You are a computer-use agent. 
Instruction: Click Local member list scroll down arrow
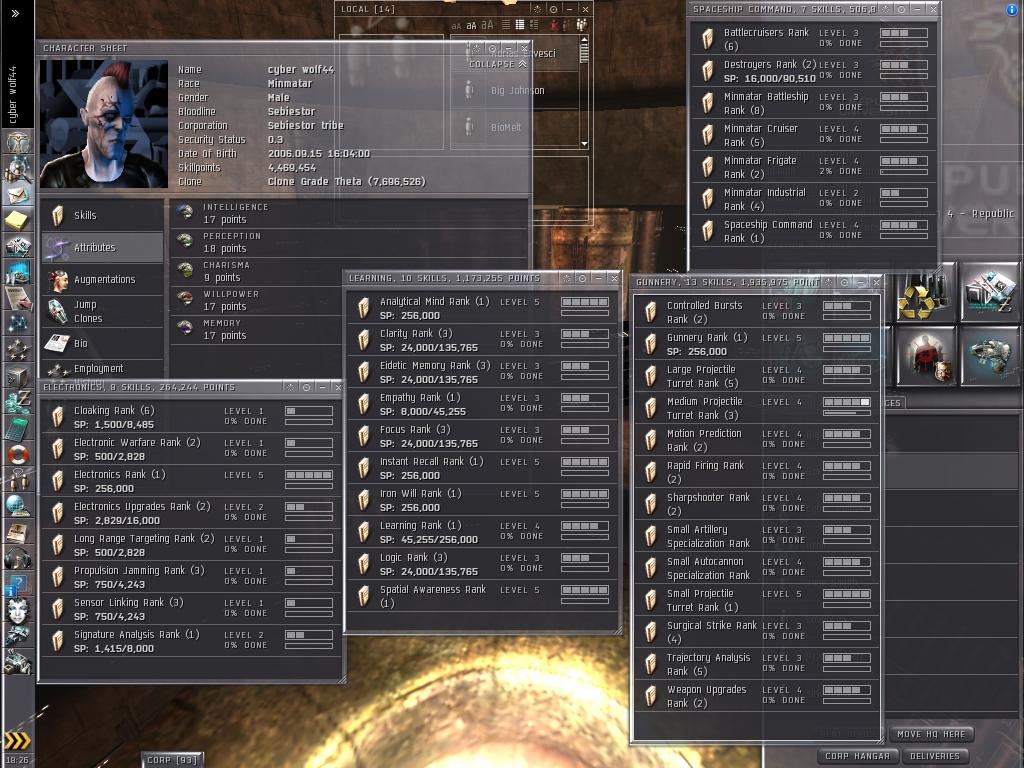pos(584,144)
